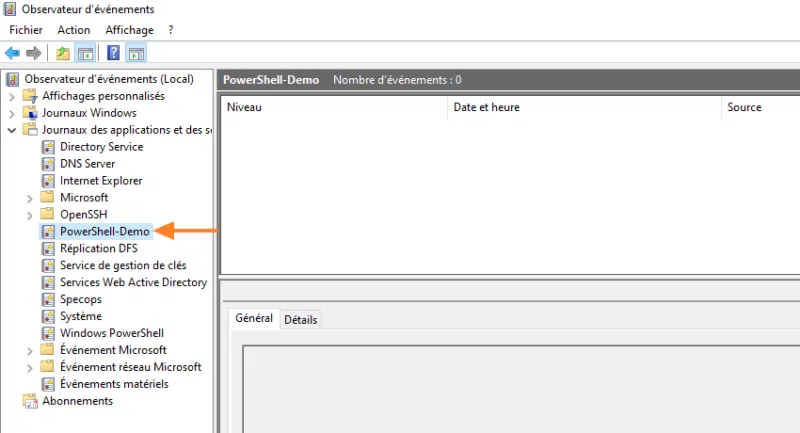Click the Specops log icon
The image size is (800, 433).
(x=48, y=299)
